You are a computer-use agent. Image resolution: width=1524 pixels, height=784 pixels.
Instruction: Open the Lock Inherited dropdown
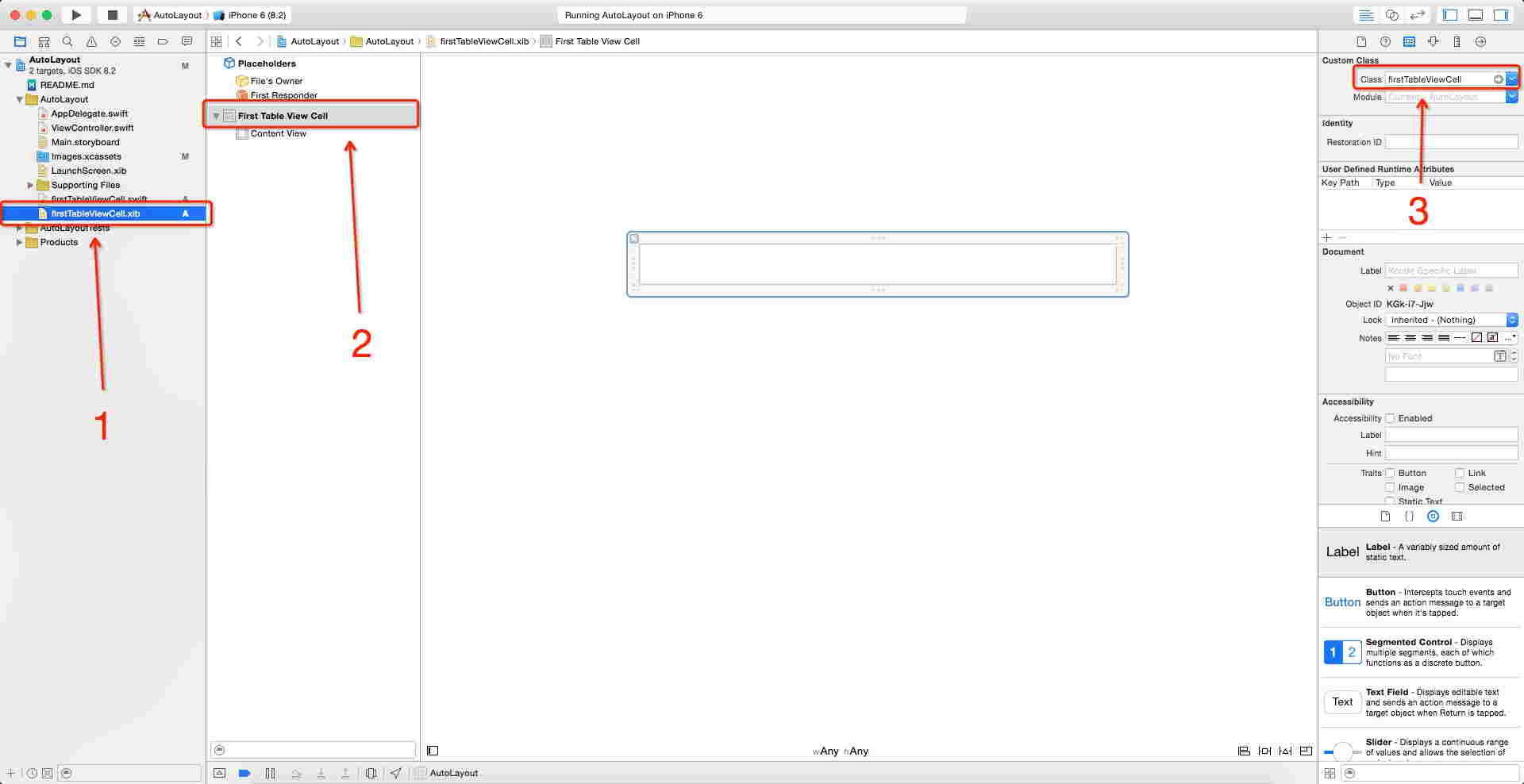(1451, 320)
